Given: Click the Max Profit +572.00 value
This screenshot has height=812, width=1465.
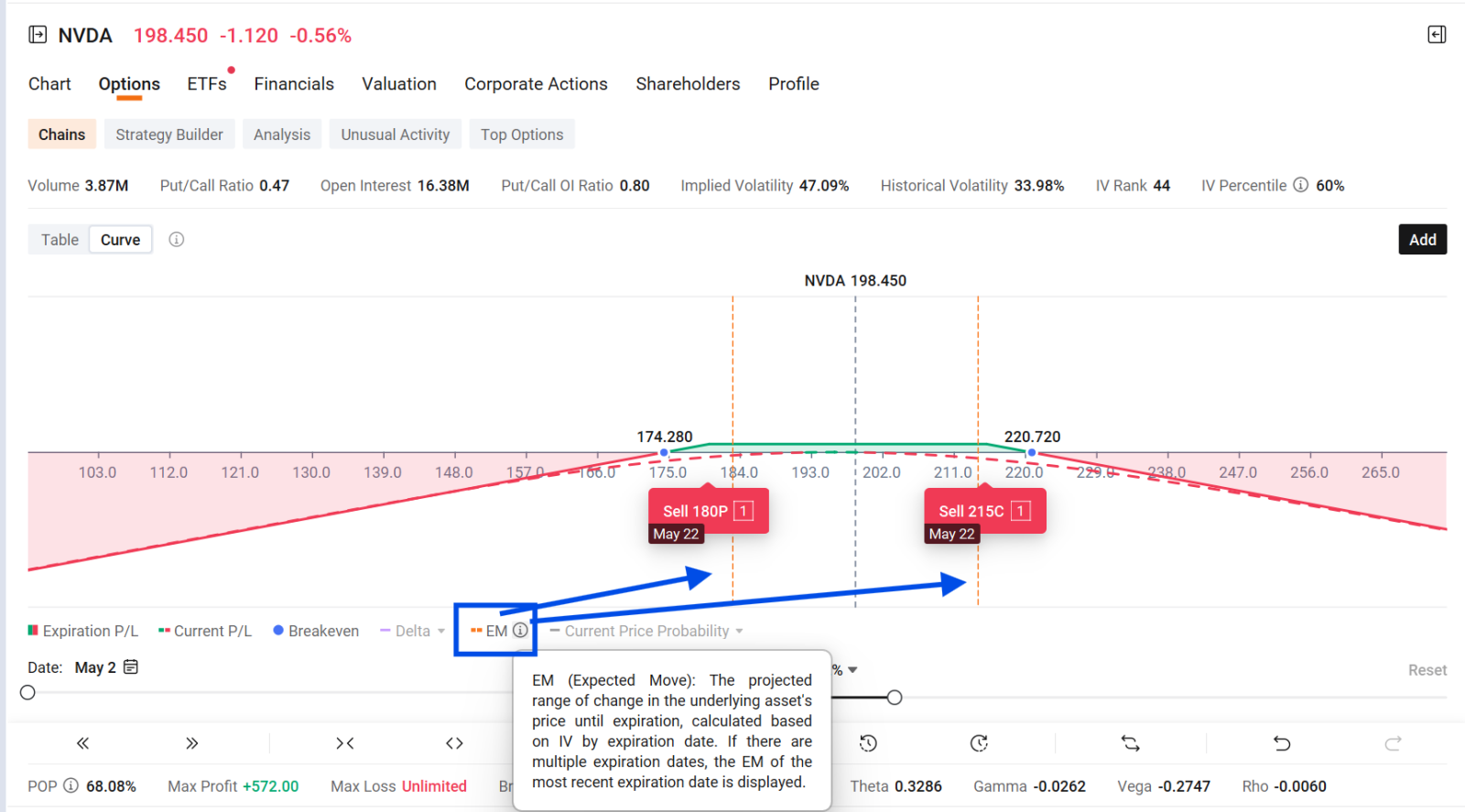Looking at the screenshot, I should pyautogui.click(x=270, y=785).
